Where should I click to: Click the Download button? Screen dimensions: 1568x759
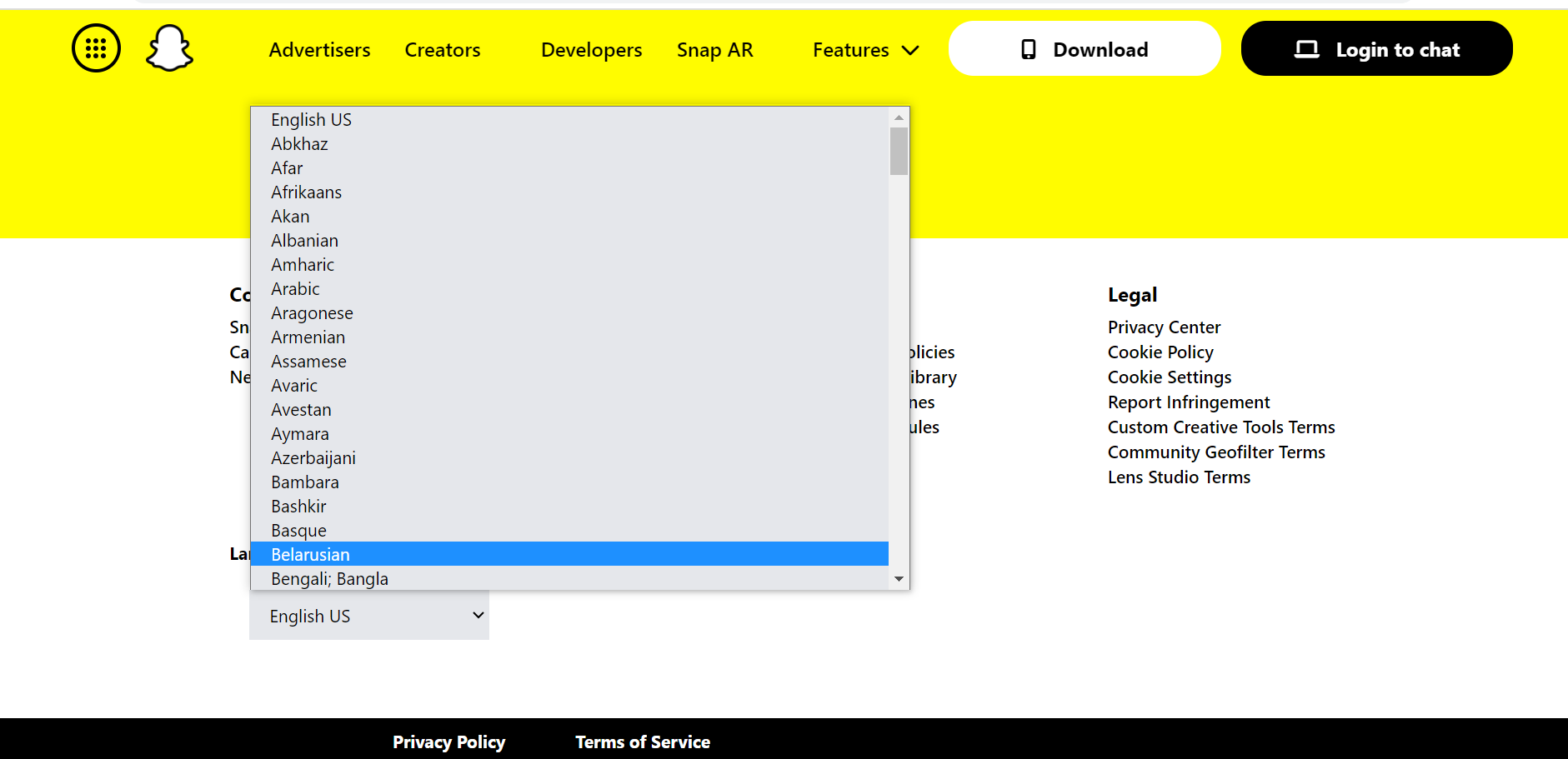pyautogui.click(x=1085, y=48)
